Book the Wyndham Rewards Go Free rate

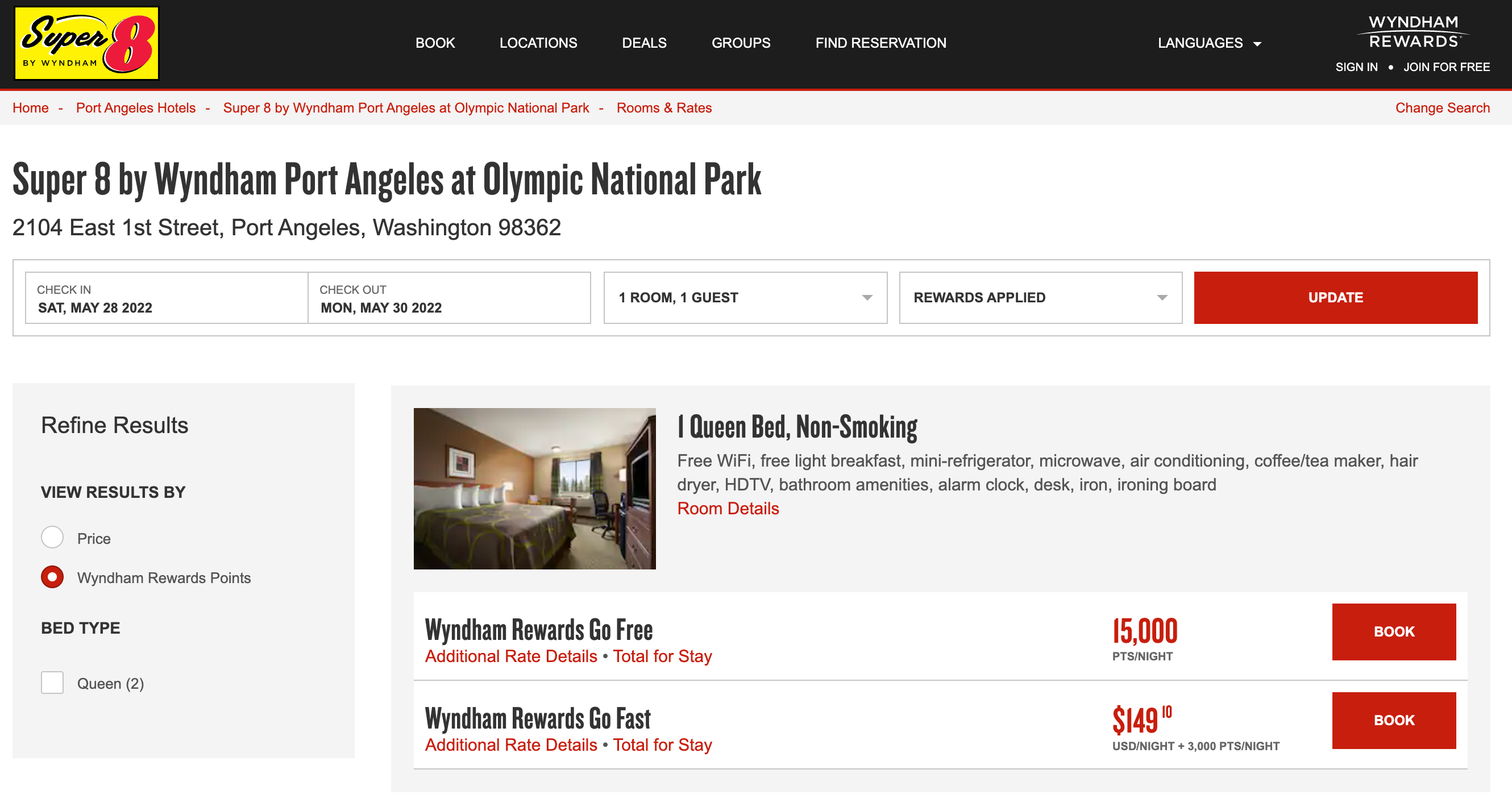click(1394, 631)
